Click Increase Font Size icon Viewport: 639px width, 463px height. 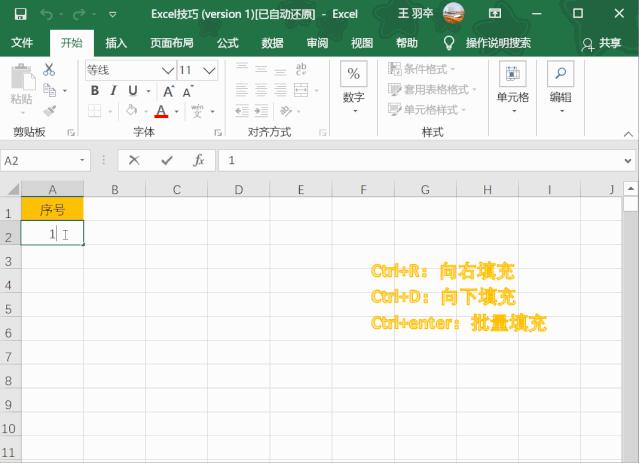pyautogui.click(x=168, y=91)
